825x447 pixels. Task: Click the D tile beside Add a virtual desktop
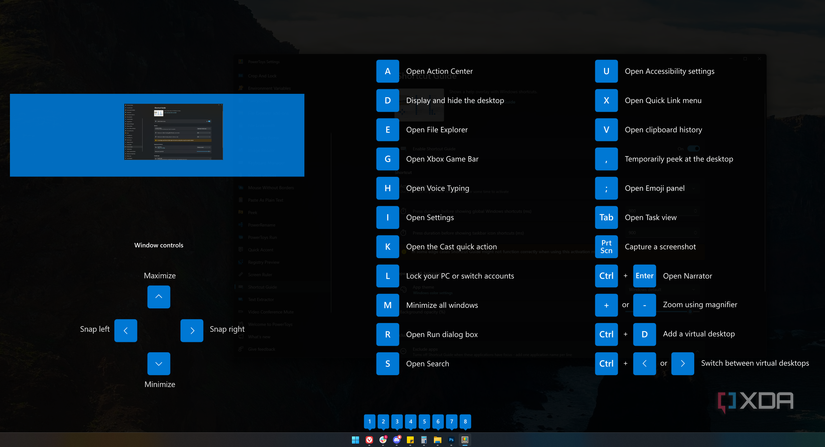[x=645, y=334]
